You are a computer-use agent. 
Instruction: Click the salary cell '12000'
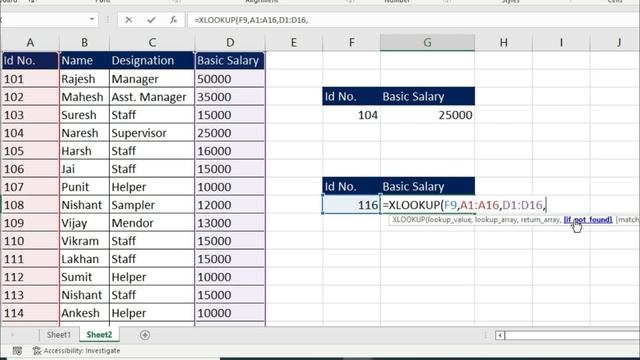pyautogui.click(x=230, y=205)
